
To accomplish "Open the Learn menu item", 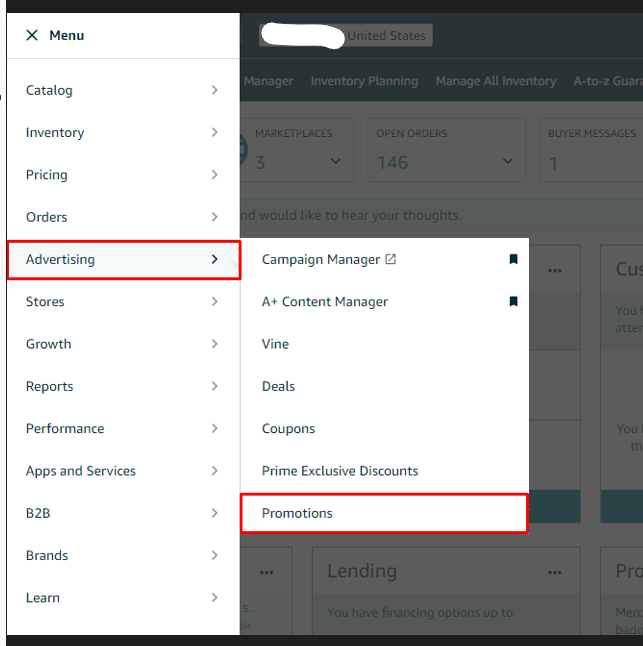I will point(123,598).
